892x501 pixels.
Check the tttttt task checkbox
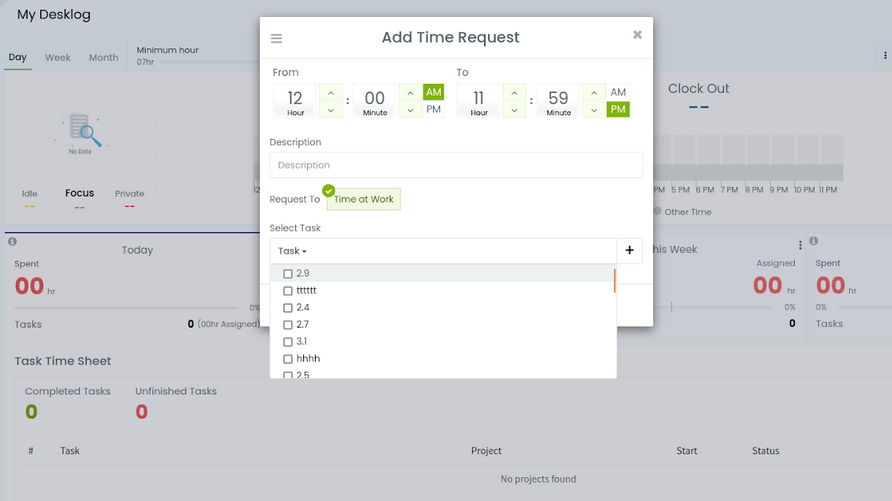[x=288, y=291]
